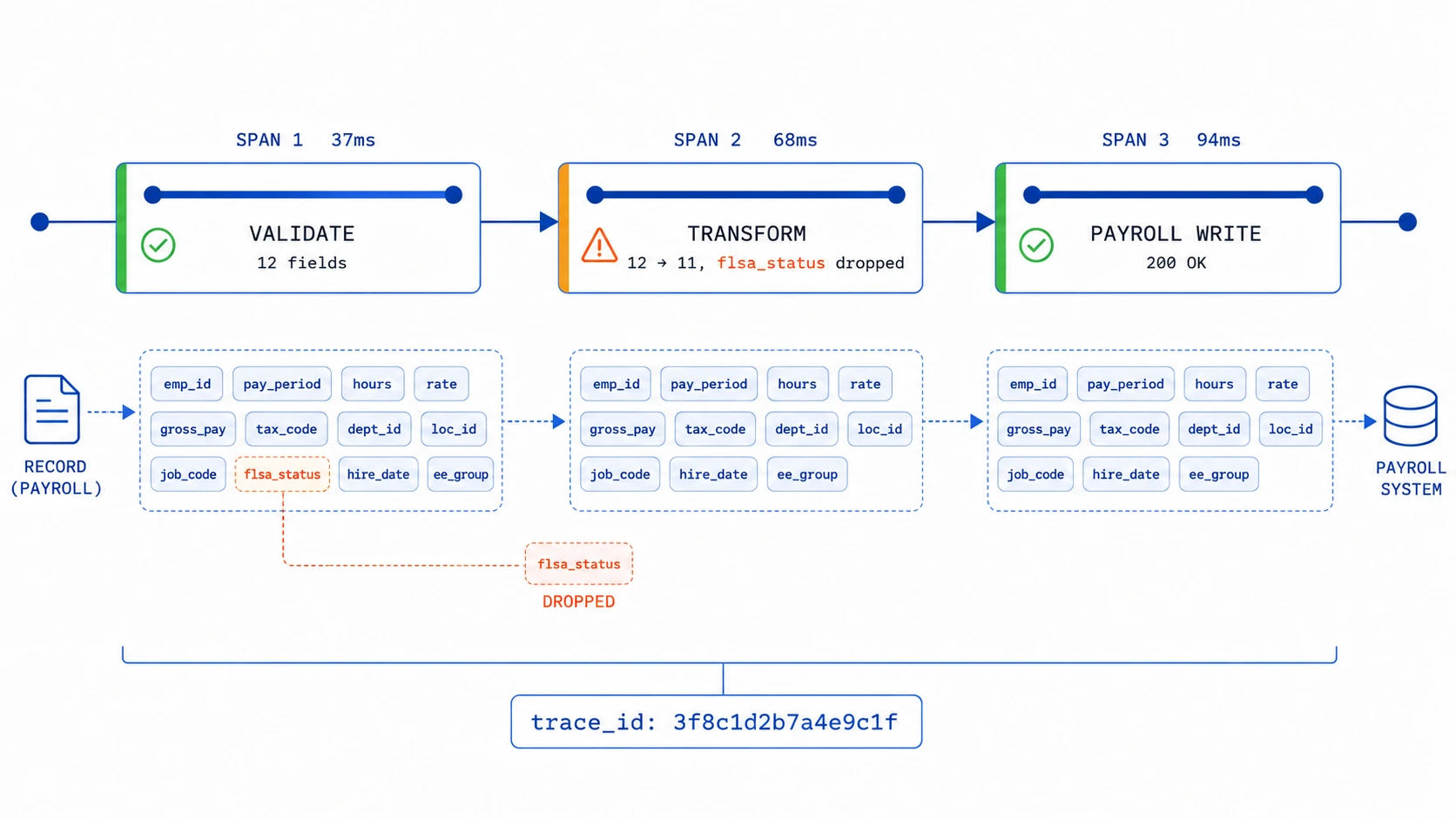Select pay_period chip in the PAYROLL WRITE field group
1456x819 pixels.
(x=1126, y=384)
